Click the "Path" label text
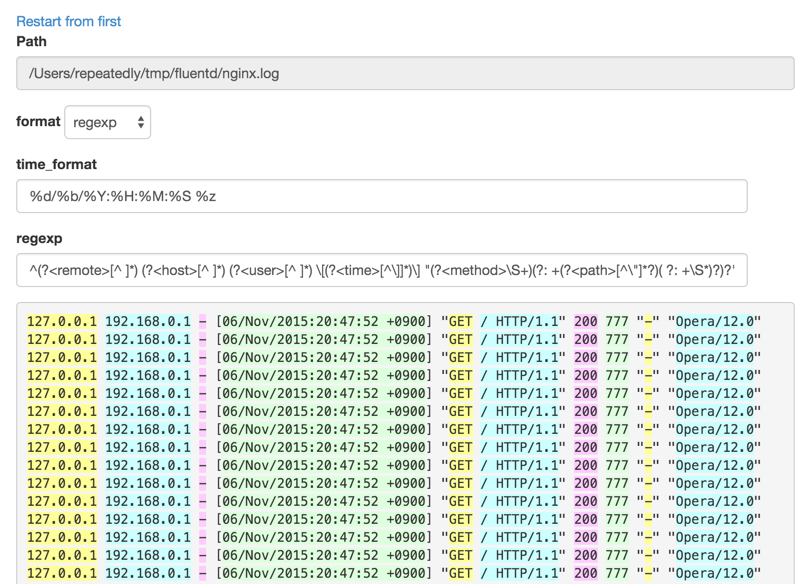This screenshot has height=584, width=808. 31,41
